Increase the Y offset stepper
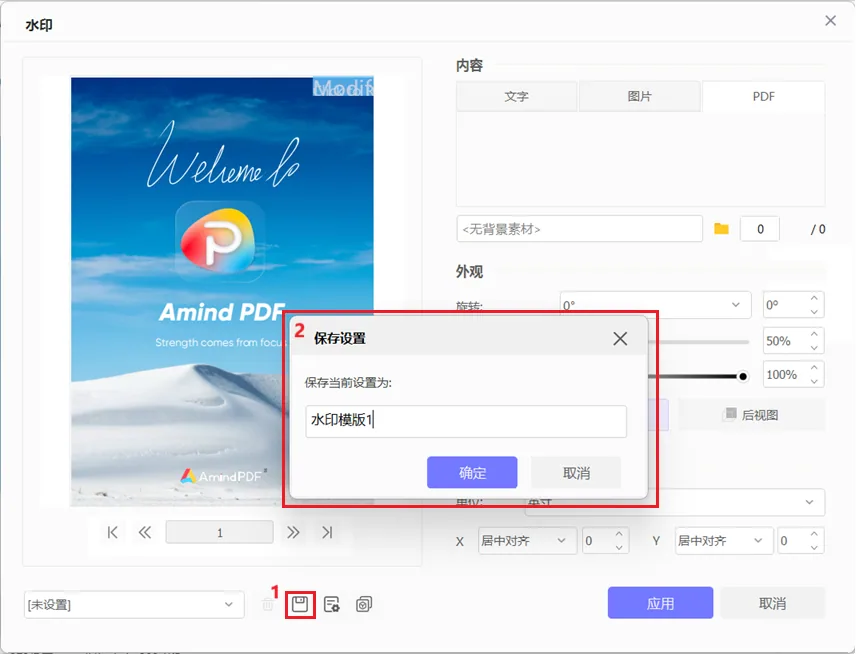Image resolution: width=856 pixels, height=654 pixels. click(814, 533)
